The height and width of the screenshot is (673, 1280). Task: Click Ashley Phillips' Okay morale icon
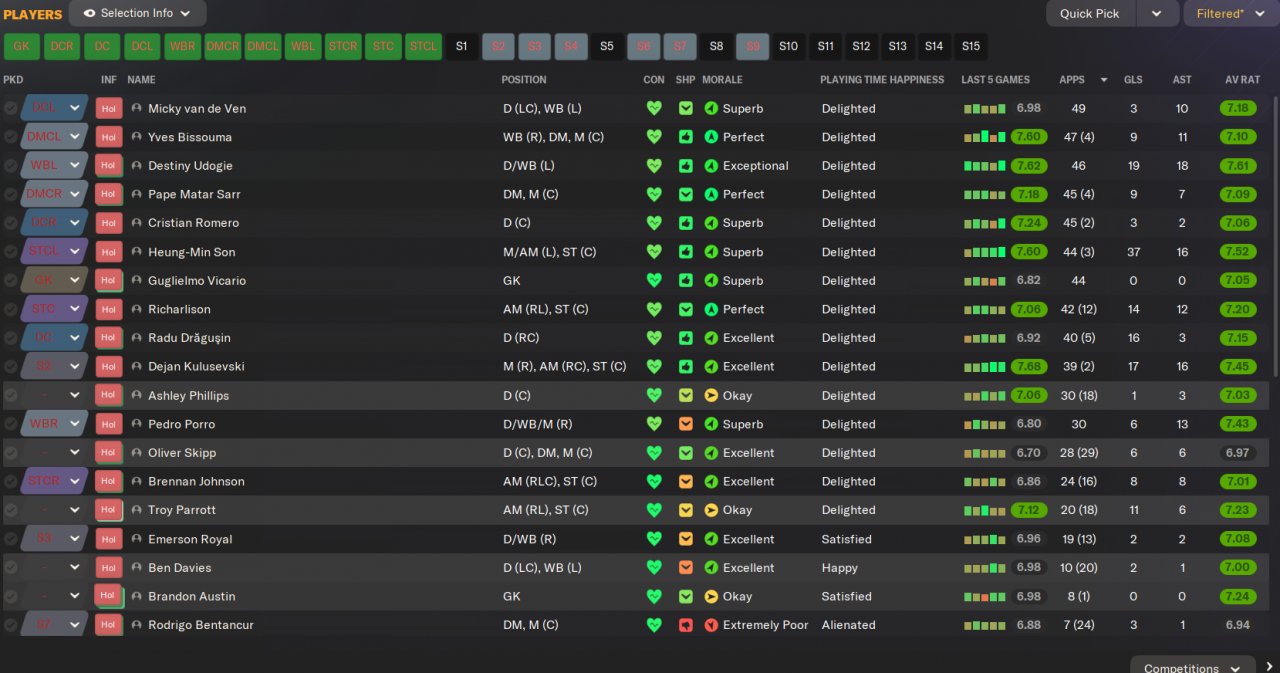pyautogui.click(x=711, y=395)
